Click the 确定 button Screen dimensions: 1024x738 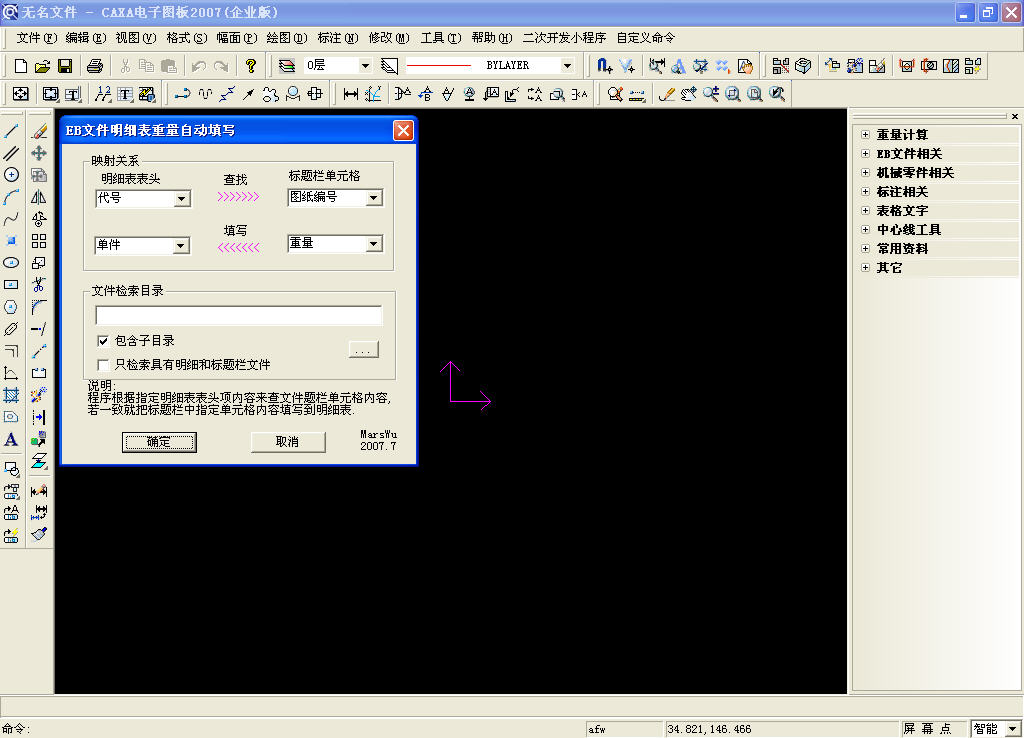click(159, 442)
